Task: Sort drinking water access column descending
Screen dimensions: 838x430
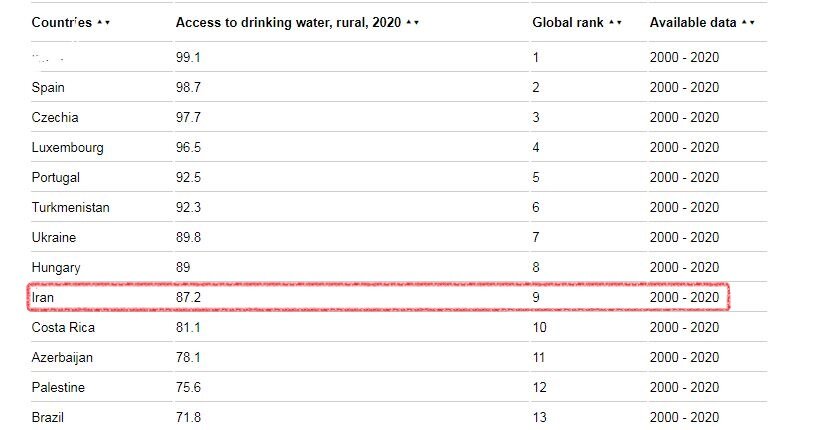Action: click(417, 22)
